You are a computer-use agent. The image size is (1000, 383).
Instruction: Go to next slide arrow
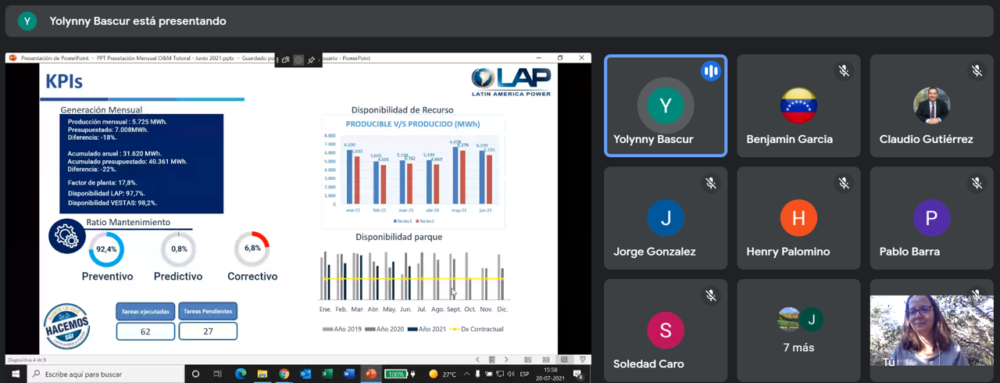[506, 359]
